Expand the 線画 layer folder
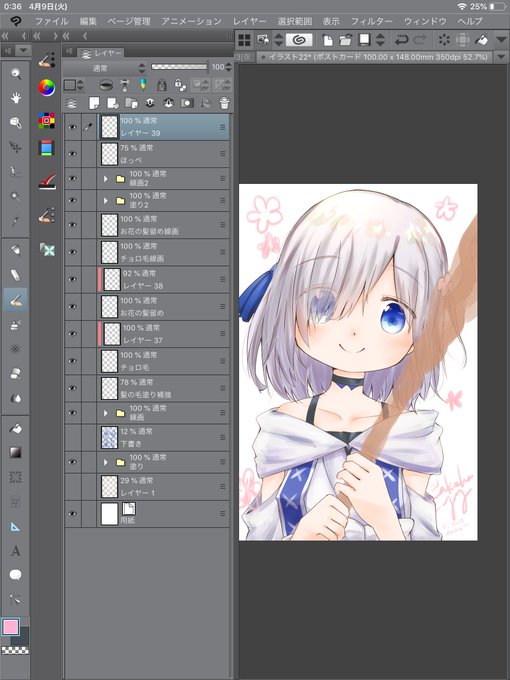Screen dimensions: 510x680 [x=105, y=413]
